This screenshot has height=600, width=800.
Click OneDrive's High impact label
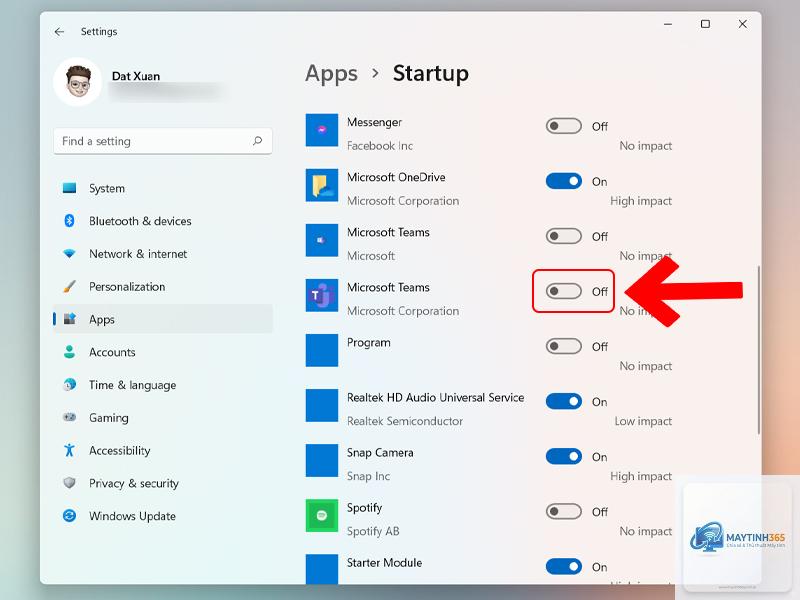641,201
